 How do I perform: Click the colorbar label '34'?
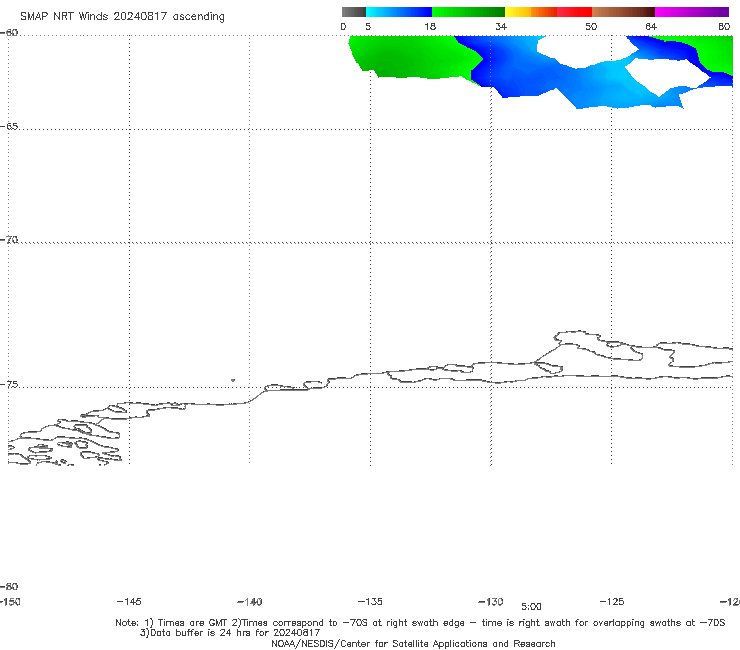click(x=501, y=27)
